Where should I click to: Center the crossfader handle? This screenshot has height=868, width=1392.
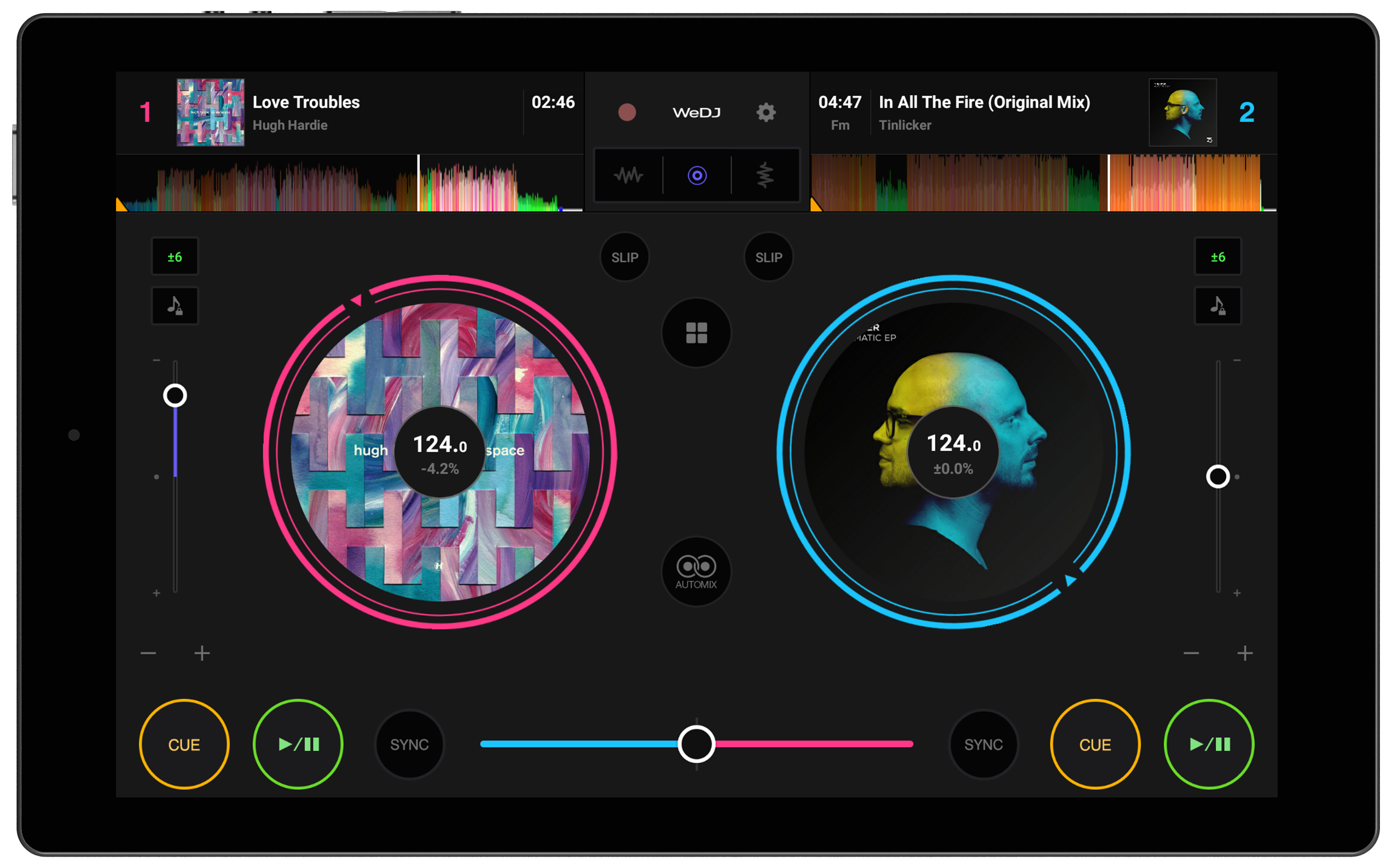coord(696,744)
